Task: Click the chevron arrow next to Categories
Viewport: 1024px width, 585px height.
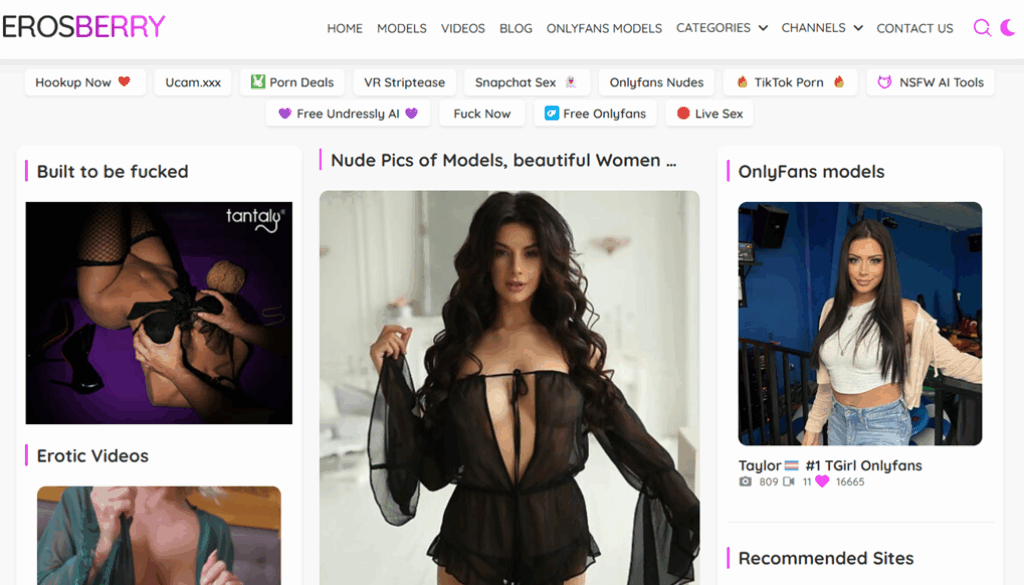Action: [x=763, y=29]
